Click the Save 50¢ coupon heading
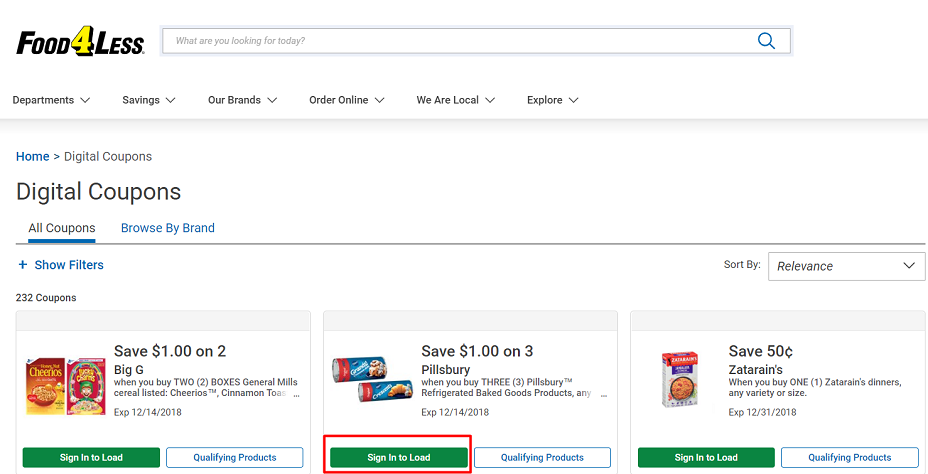The image size is (928, 474). (x=761, y=351)
